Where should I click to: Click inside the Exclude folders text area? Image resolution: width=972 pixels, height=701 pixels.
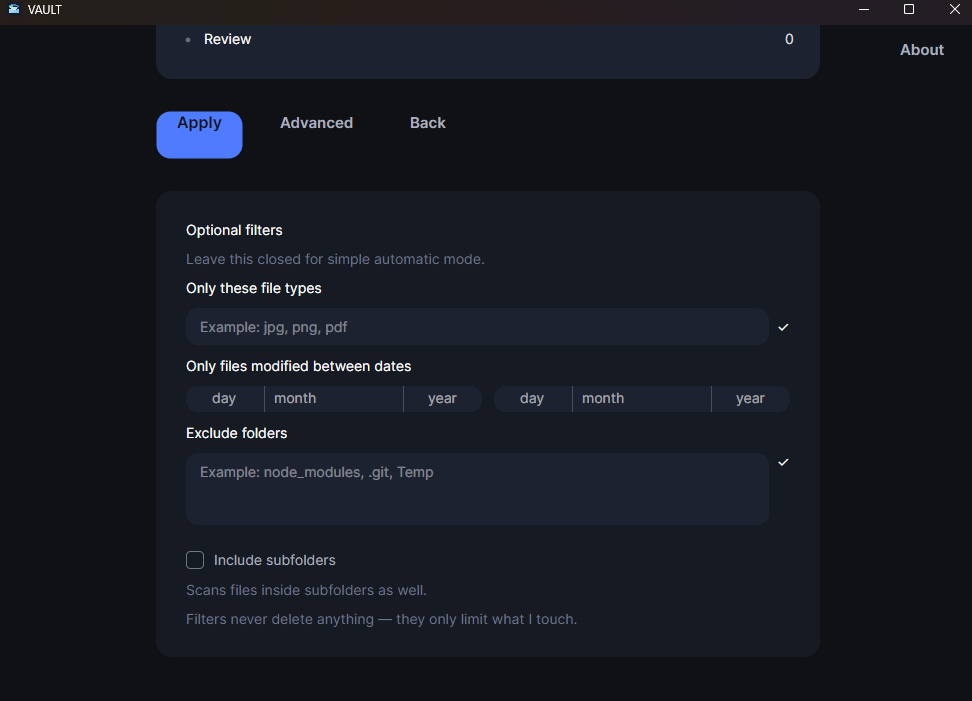click(x=477, y=489)
